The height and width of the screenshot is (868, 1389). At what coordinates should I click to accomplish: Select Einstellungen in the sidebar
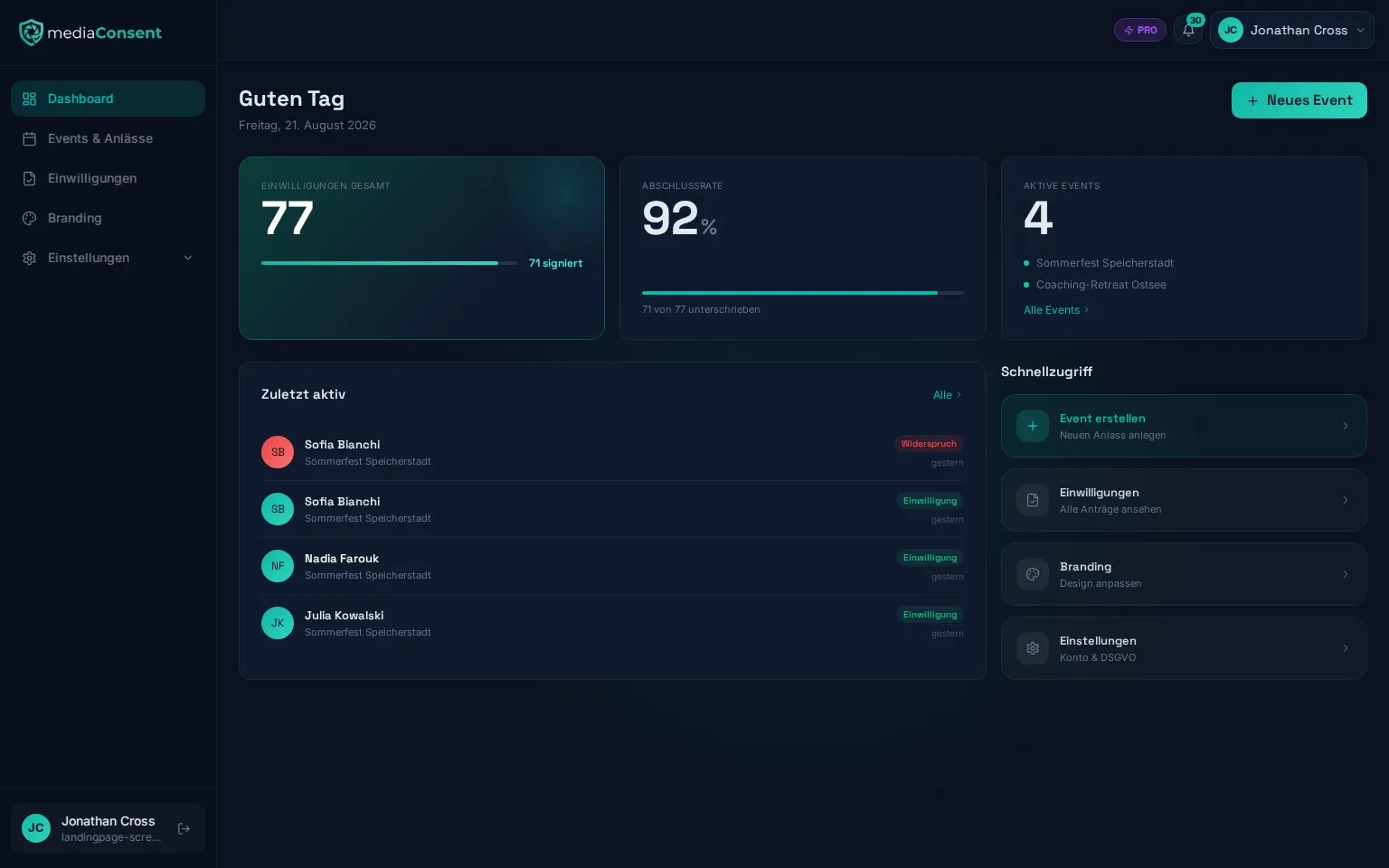point(108,258)
